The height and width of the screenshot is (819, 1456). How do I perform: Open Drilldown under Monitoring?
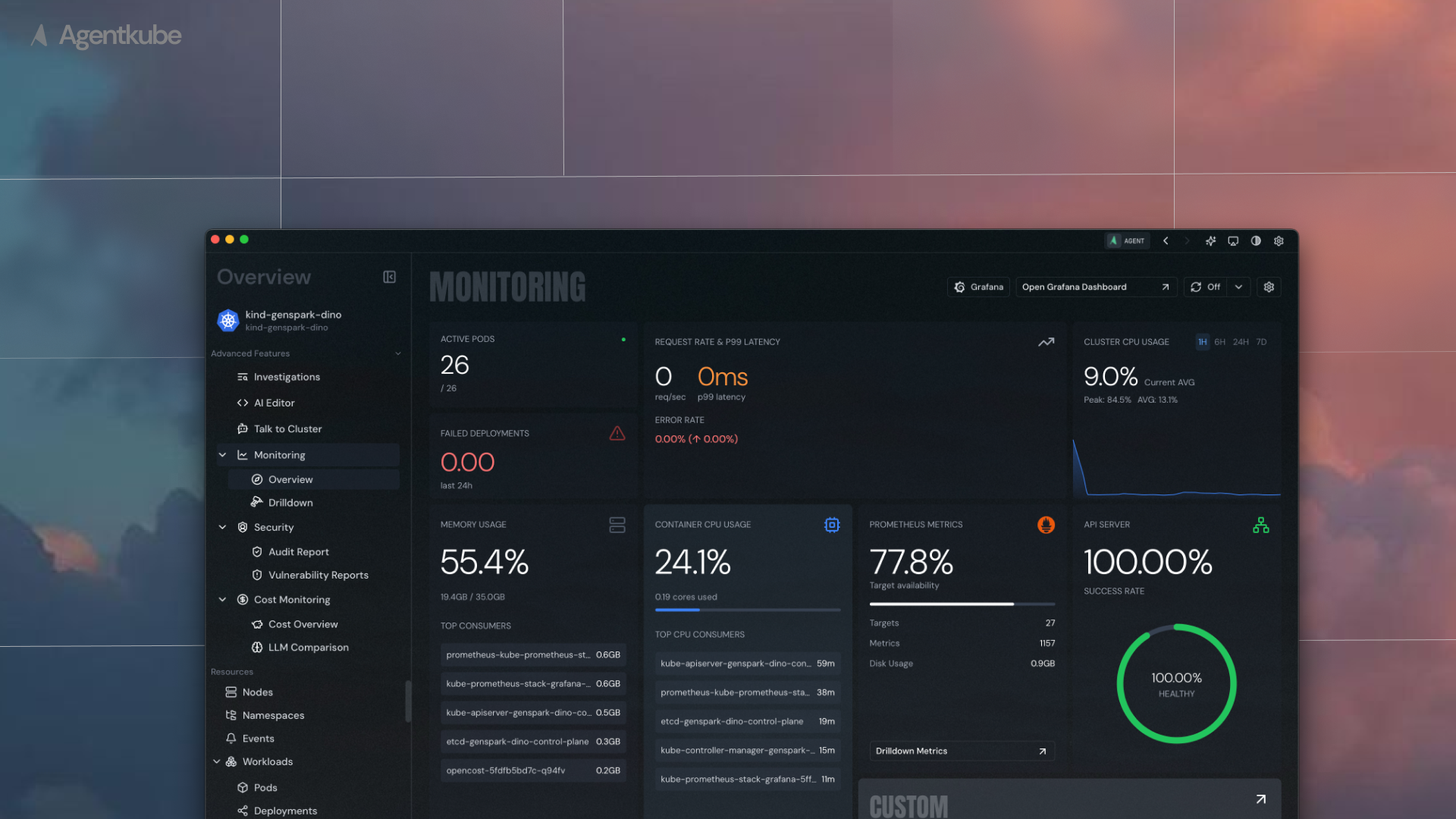coord(290,503)
